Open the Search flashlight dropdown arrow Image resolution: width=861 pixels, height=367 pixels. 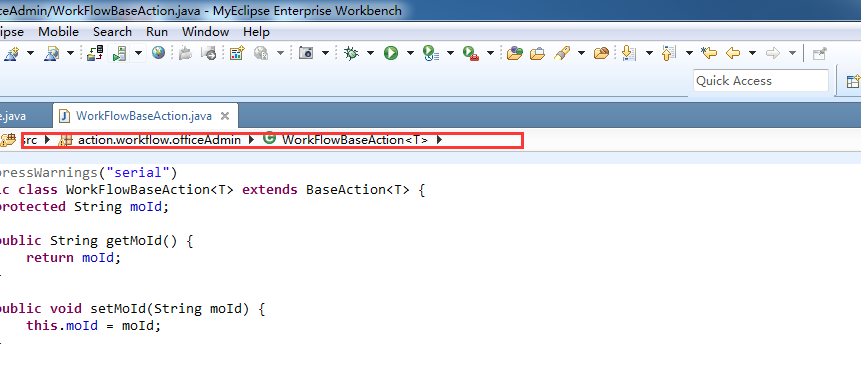click(581, 53)
